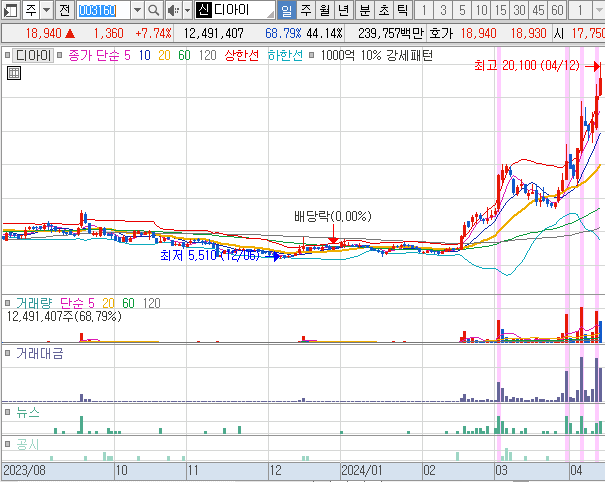Click the 2024/01 date axis label
Viewport: 605px width, 482px height.
click(x=362, y=470)
